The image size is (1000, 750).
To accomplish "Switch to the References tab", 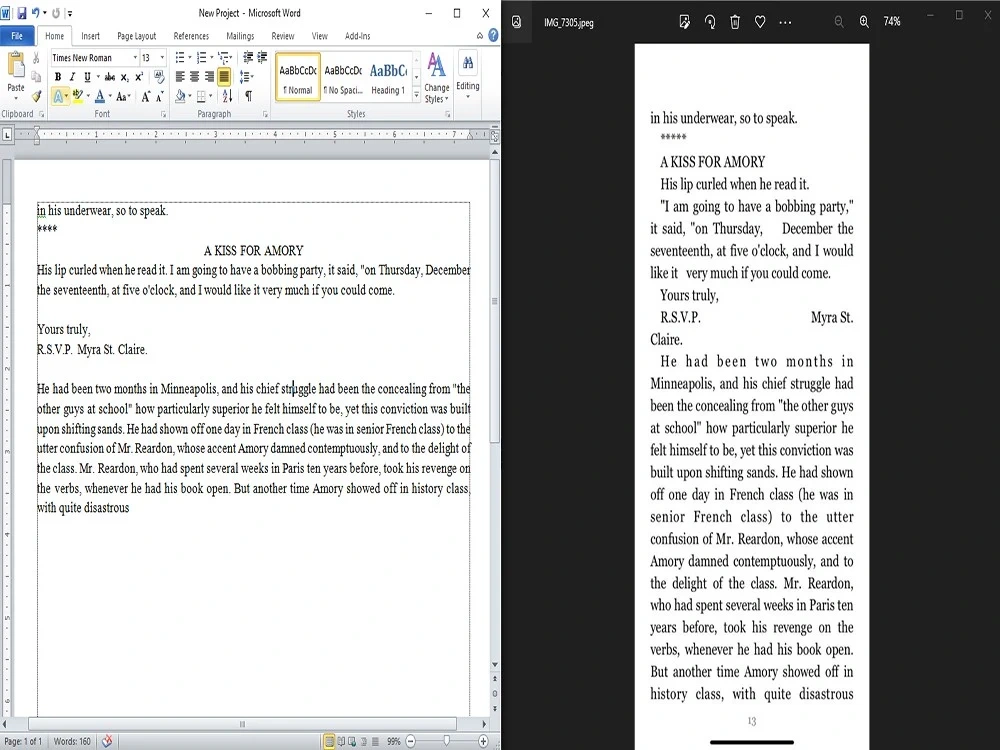I will [x=191, y=36].
